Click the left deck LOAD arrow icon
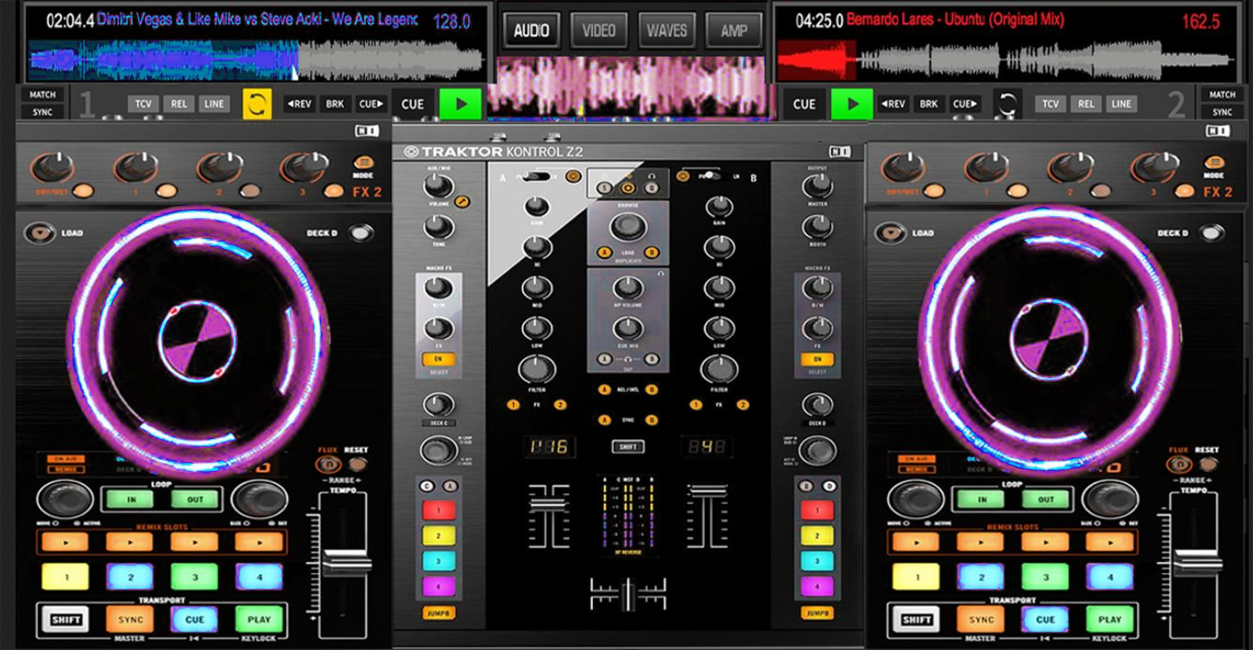The height and width of the screenshot is (650, 1253). point(40,233)
